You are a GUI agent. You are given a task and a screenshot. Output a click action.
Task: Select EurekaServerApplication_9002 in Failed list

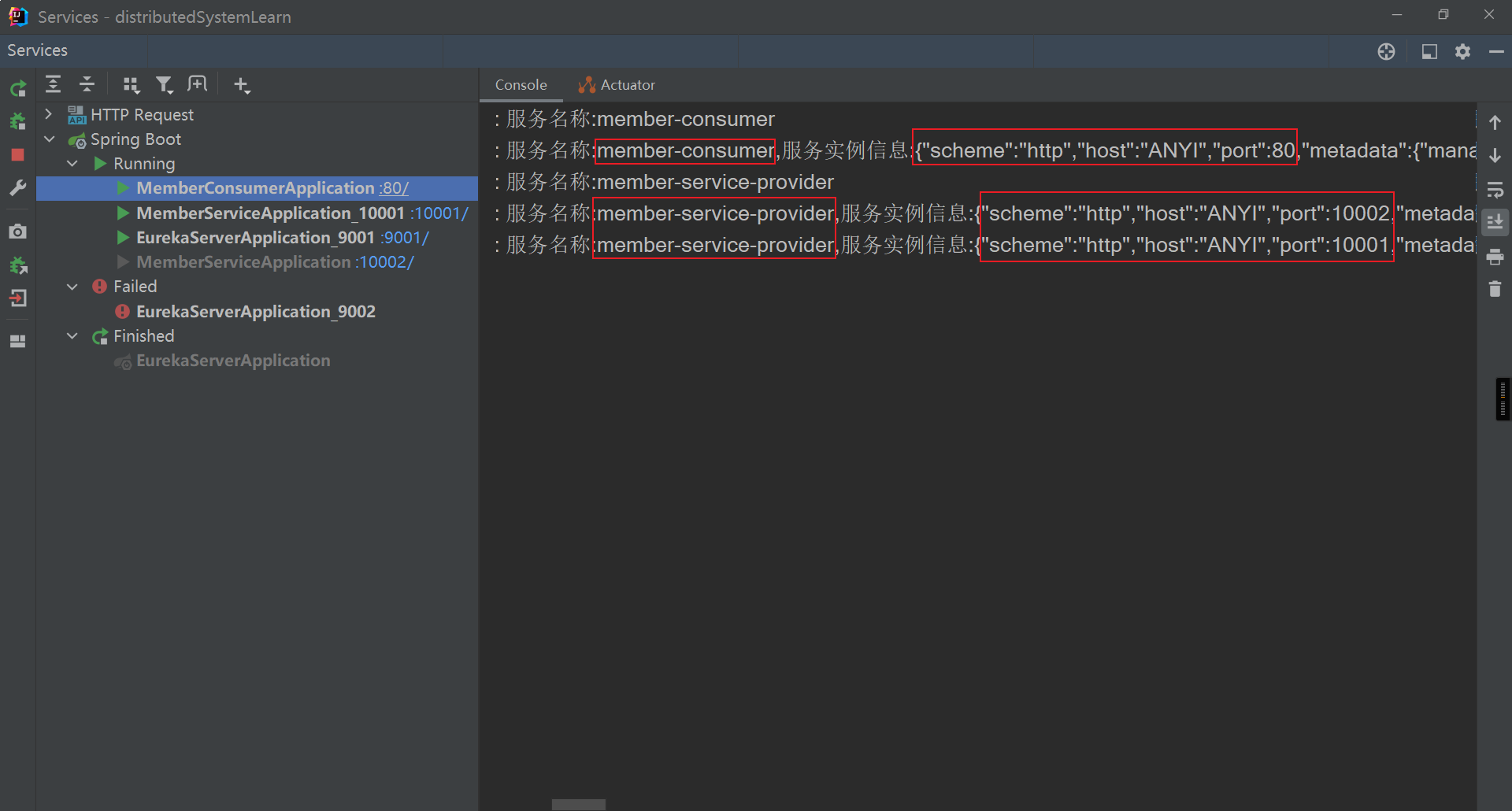[255, 312]
